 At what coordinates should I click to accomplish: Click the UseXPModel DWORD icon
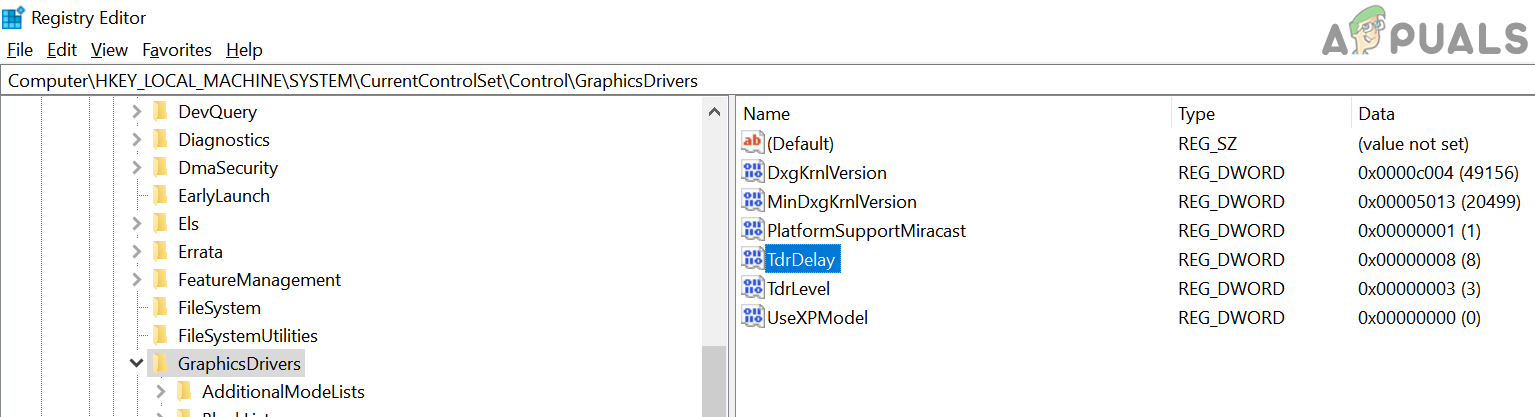click(x=752, y=318)
